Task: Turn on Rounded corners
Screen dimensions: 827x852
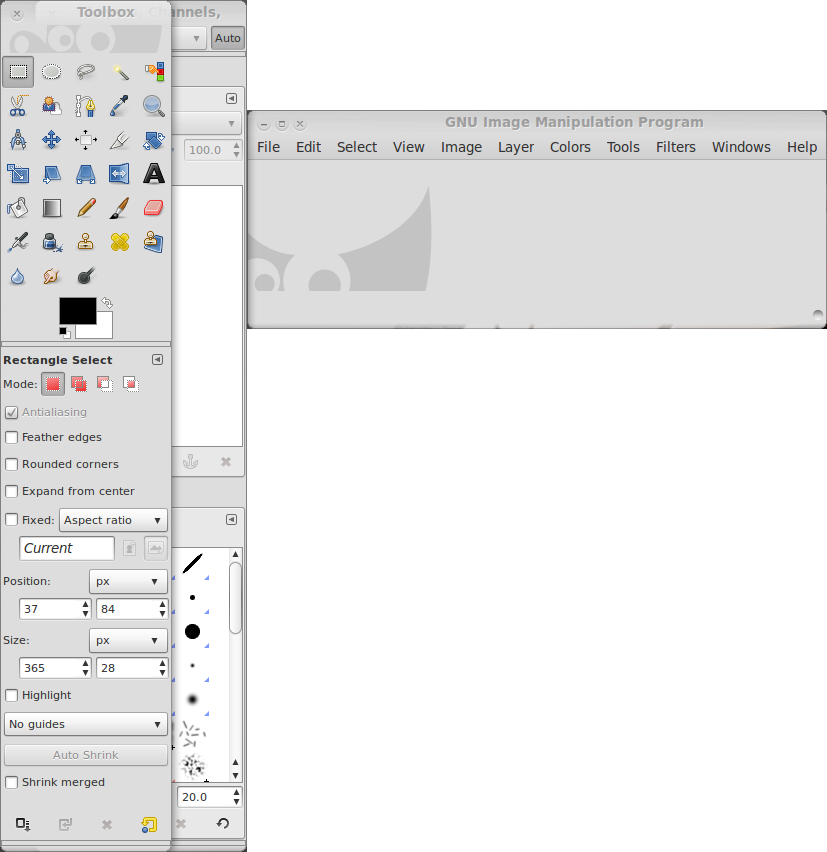Action: [11, 465]
